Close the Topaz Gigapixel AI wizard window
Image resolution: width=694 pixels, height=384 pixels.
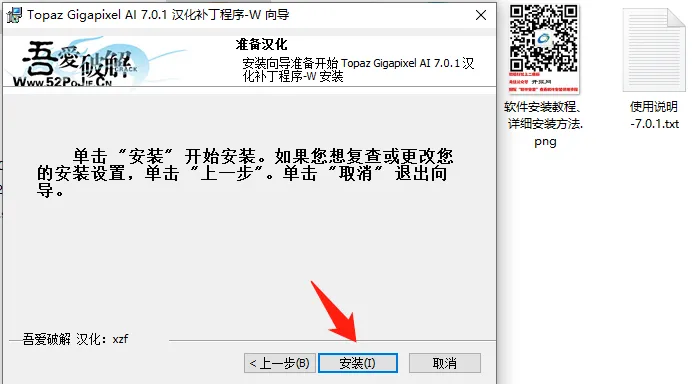[481, 15]
